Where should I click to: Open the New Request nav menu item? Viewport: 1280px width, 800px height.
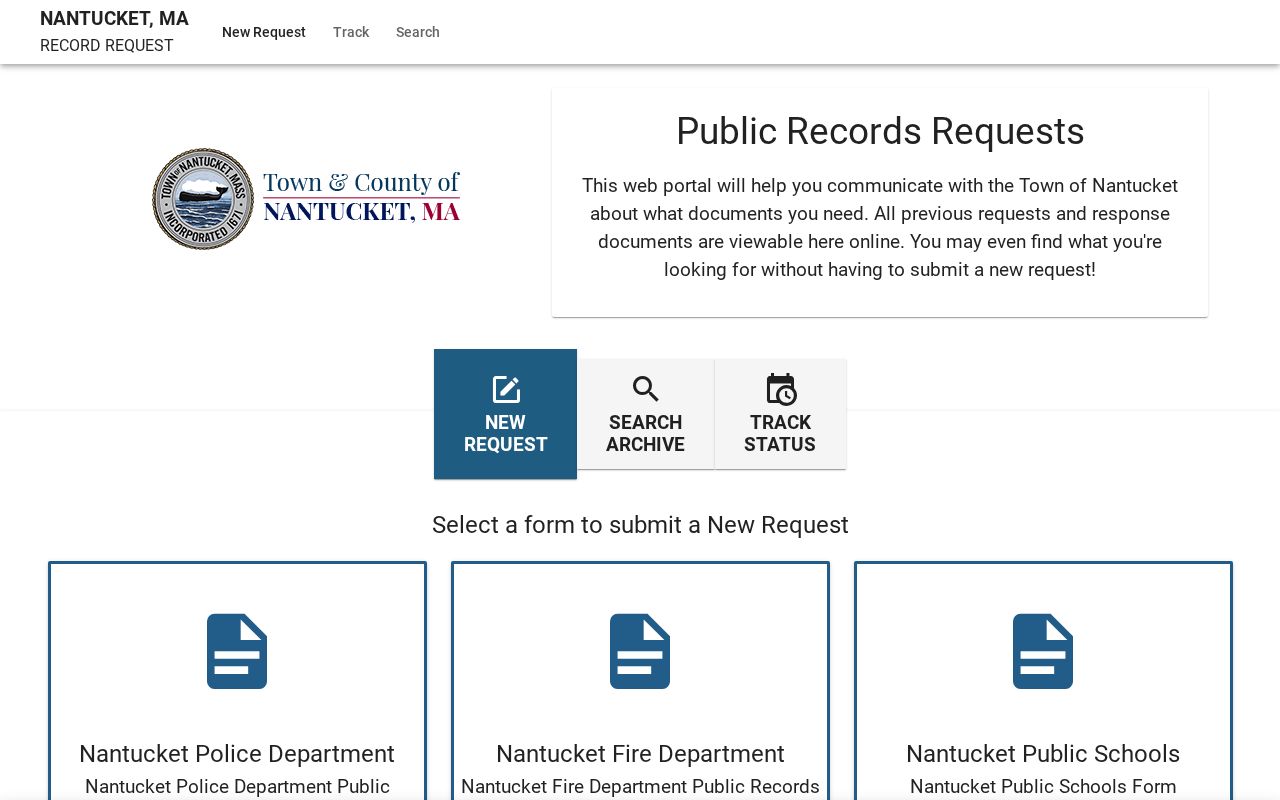point(264,32)
